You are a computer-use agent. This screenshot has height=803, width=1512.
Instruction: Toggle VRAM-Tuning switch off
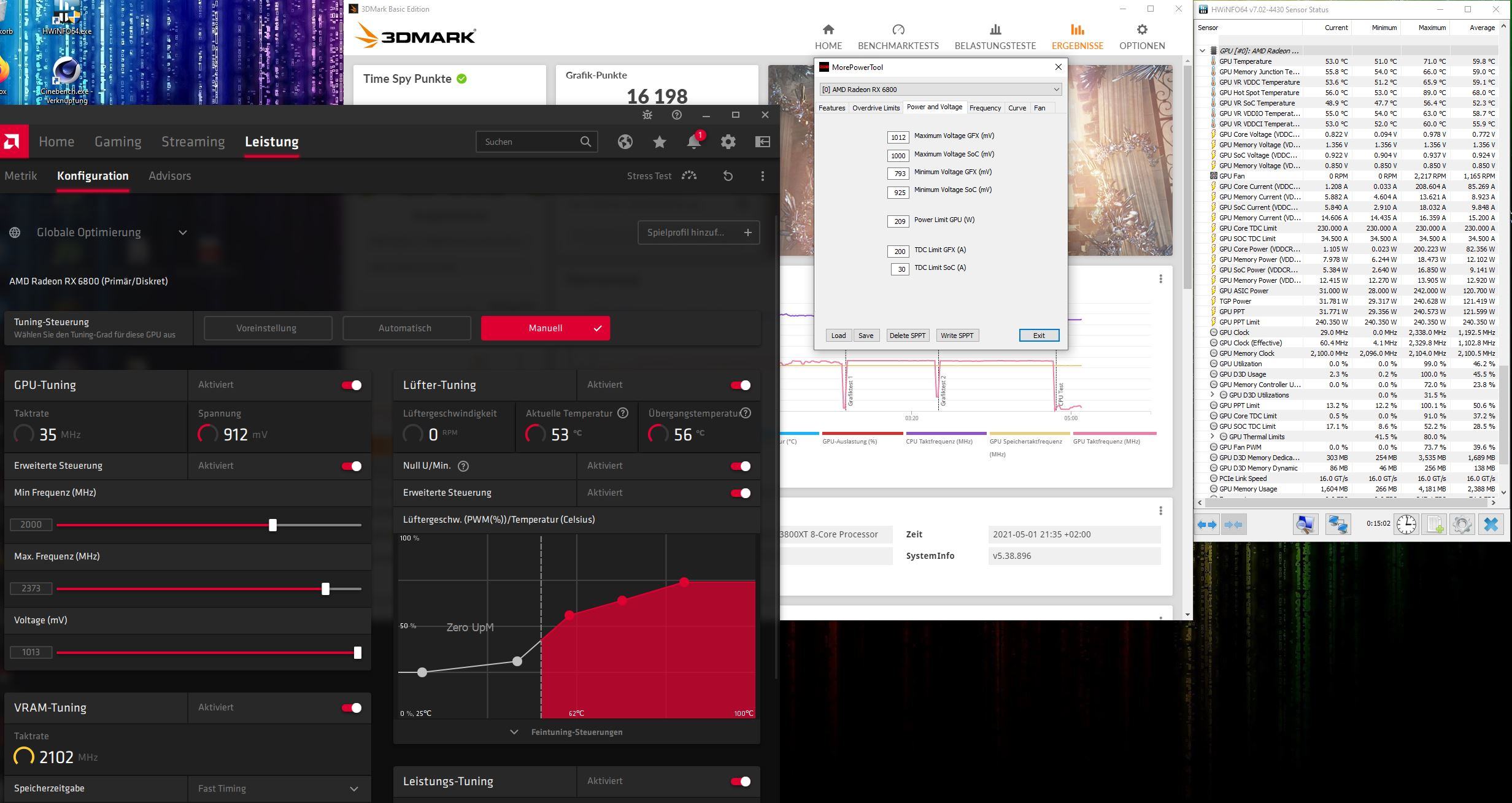(352, 708)
